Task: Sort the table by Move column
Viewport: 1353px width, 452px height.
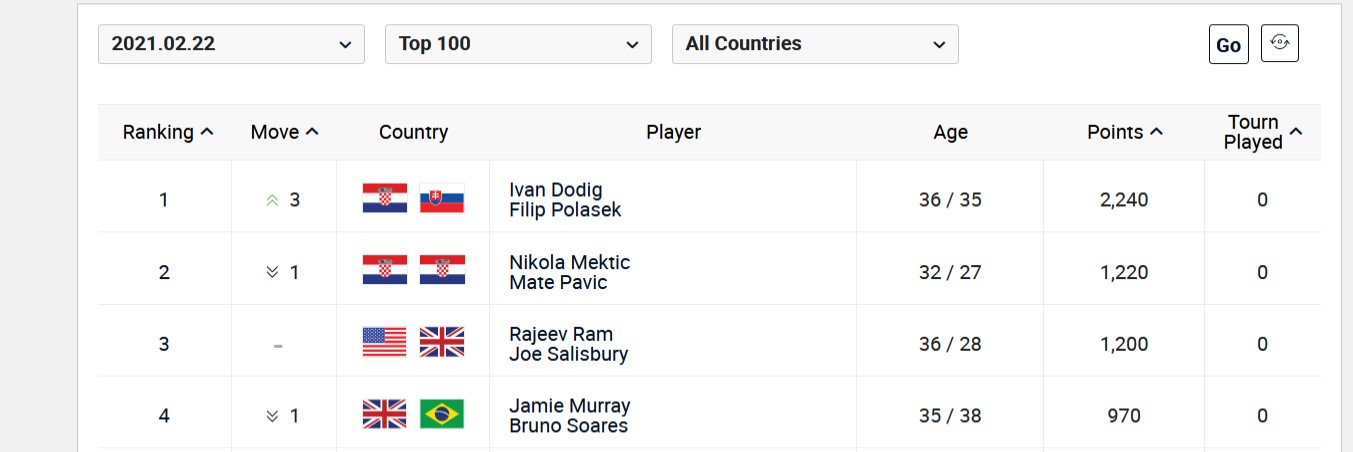Action: pos(284,132)
